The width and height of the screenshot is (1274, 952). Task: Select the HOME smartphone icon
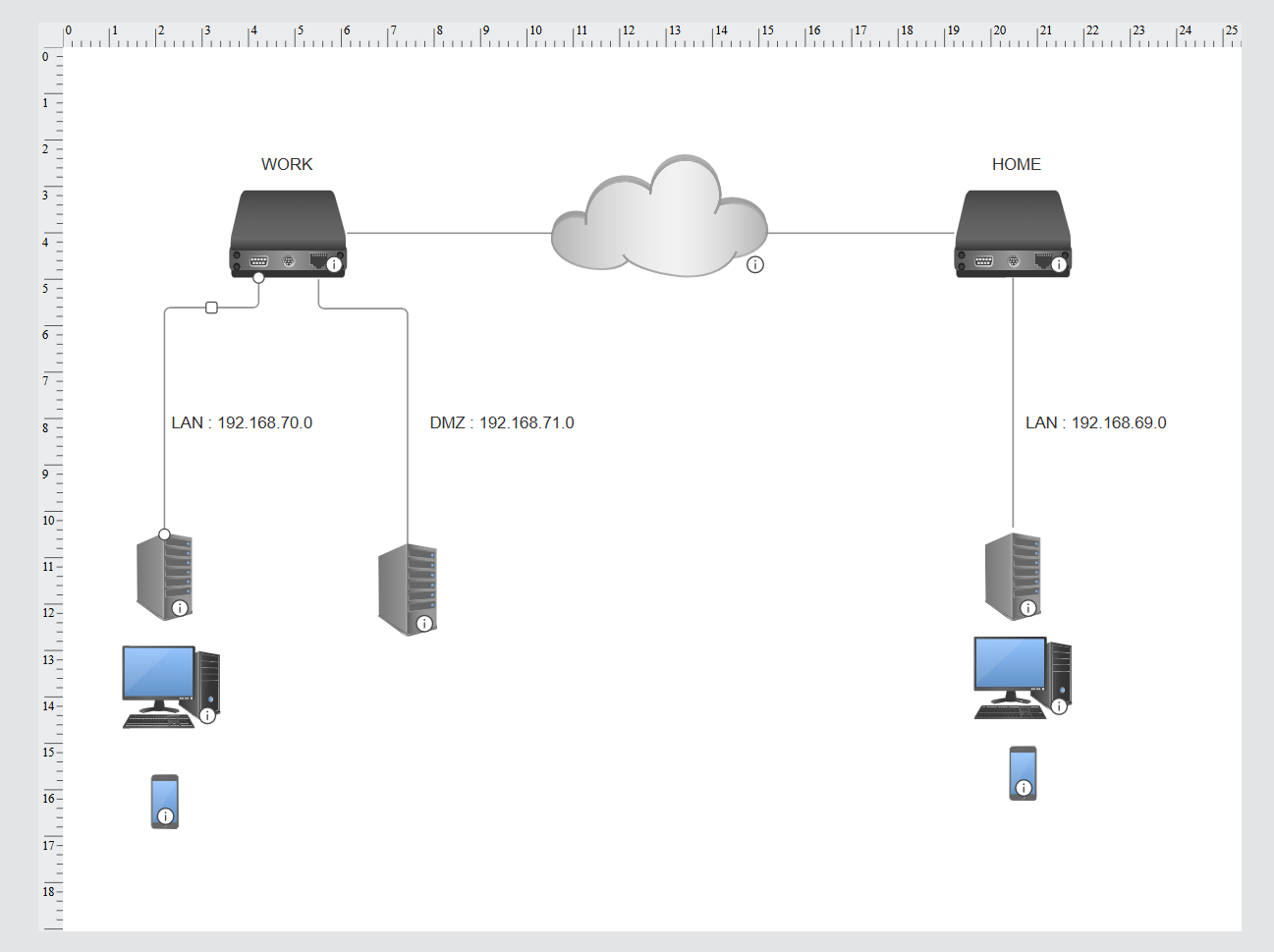coord(1023,773)
